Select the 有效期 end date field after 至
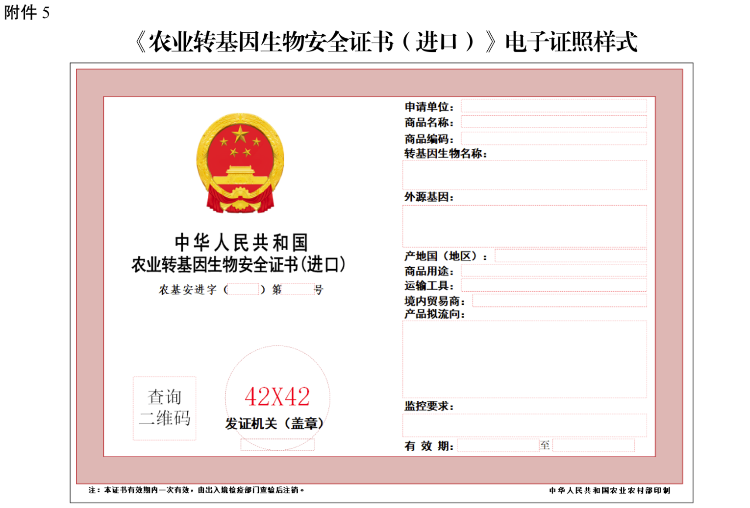Viewport: 750px width, 508px height. (x=593, y=445)
